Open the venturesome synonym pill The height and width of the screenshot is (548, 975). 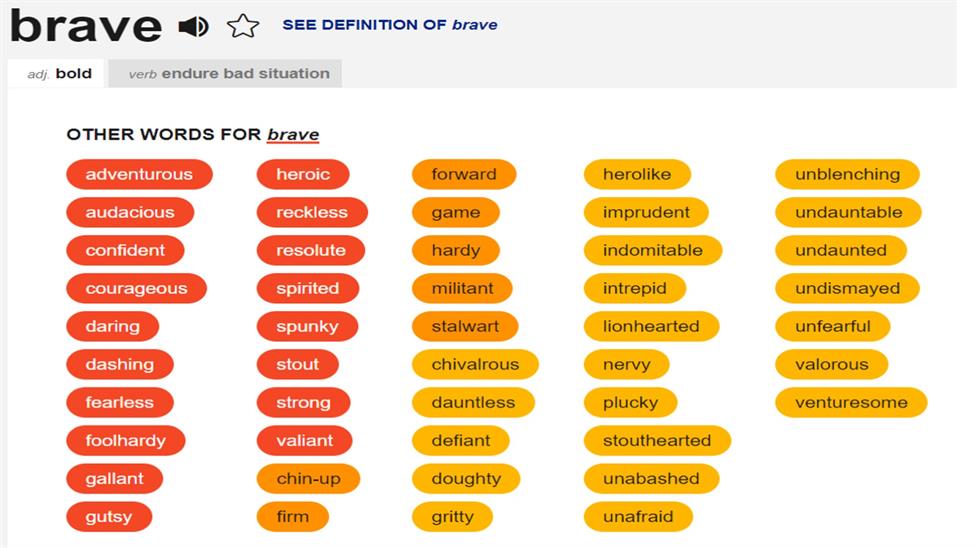coord(851,402)
